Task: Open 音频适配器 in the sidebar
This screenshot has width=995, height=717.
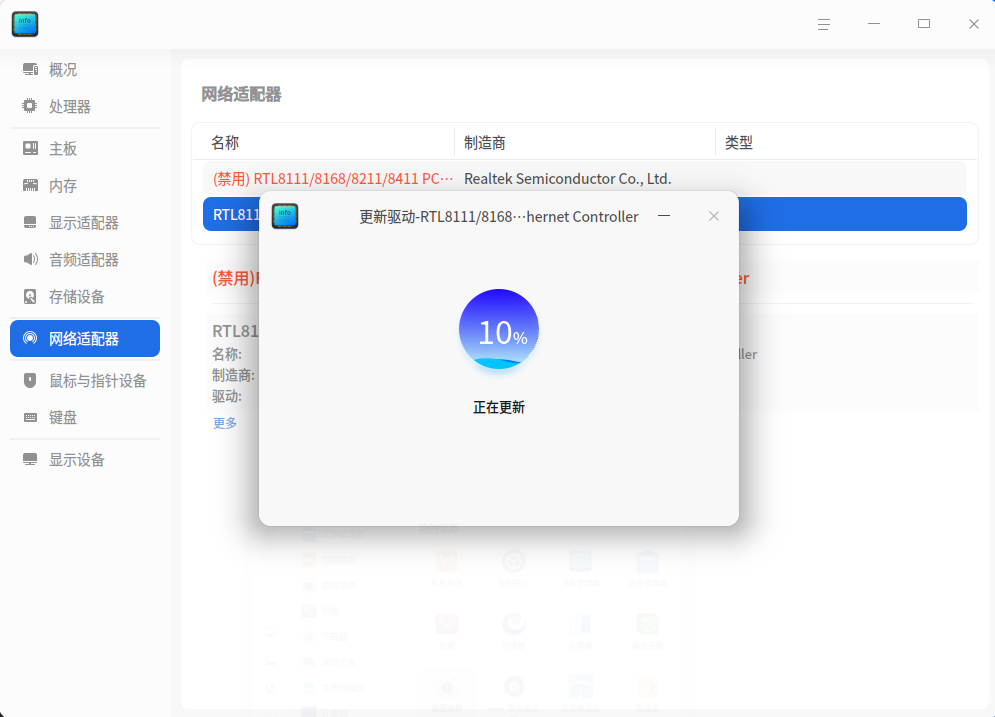Action: click(85, 260)
